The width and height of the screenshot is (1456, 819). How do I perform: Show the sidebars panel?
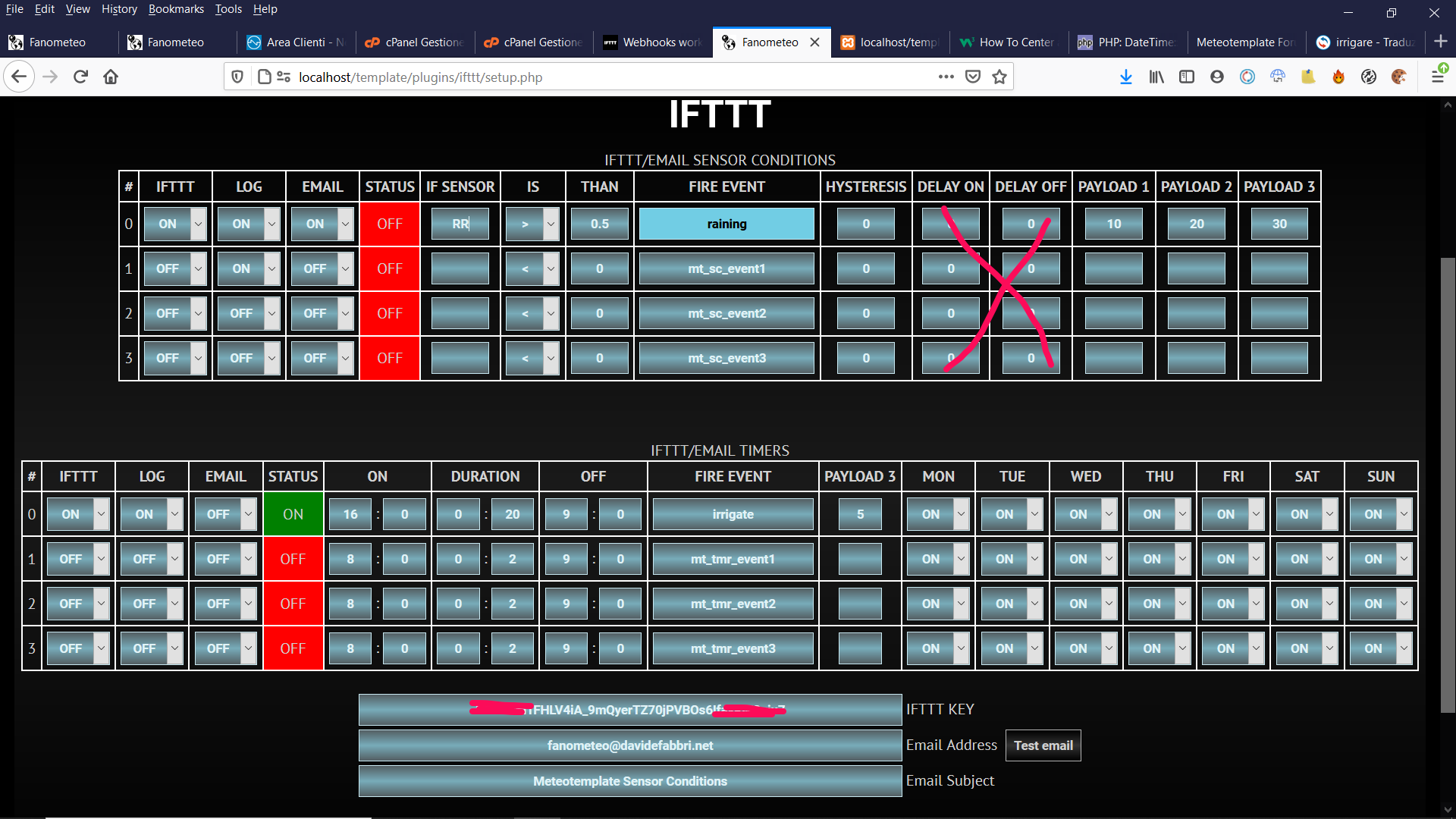coord(1187,77)
